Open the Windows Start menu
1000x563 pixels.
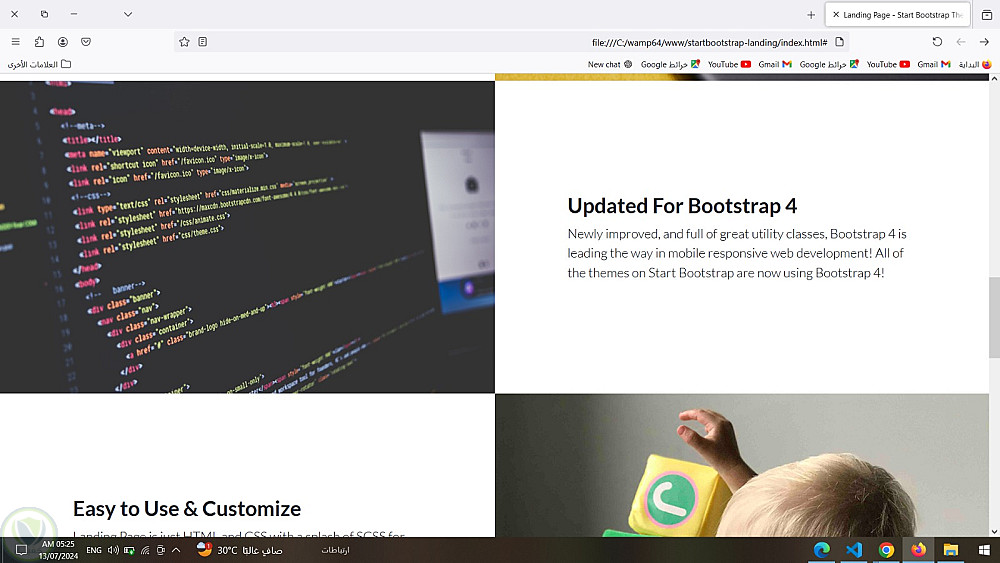(983, 550)
